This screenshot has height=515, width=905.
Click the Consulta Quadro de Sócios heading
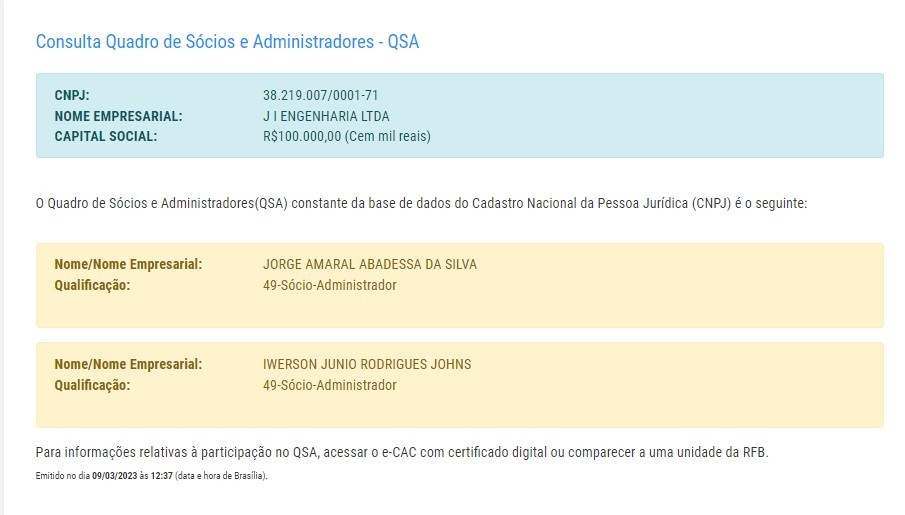point(227,42)
